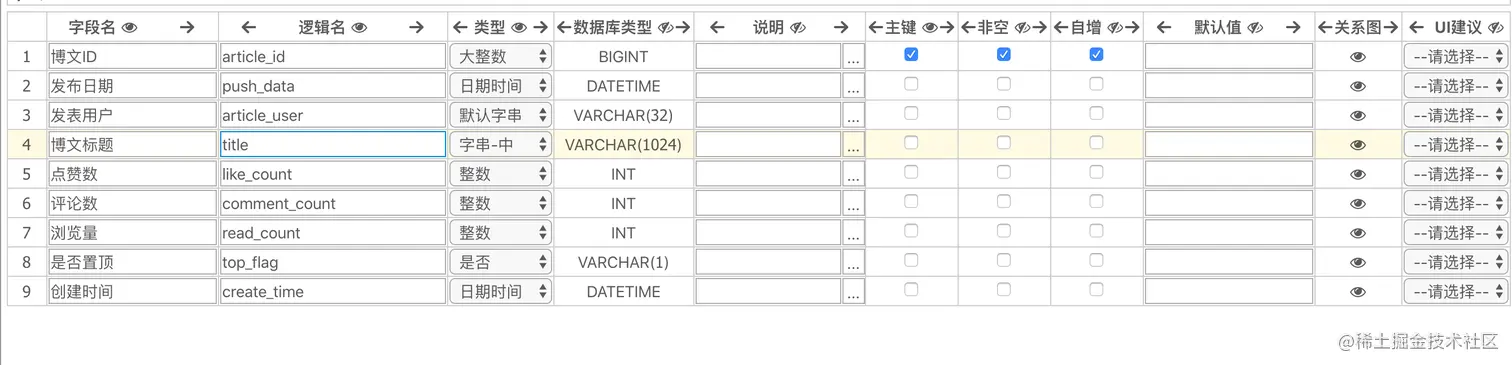The image size is (1512, 365).
Task: Click the left arrow in the UI建议 header
Action: [1417, 28]
